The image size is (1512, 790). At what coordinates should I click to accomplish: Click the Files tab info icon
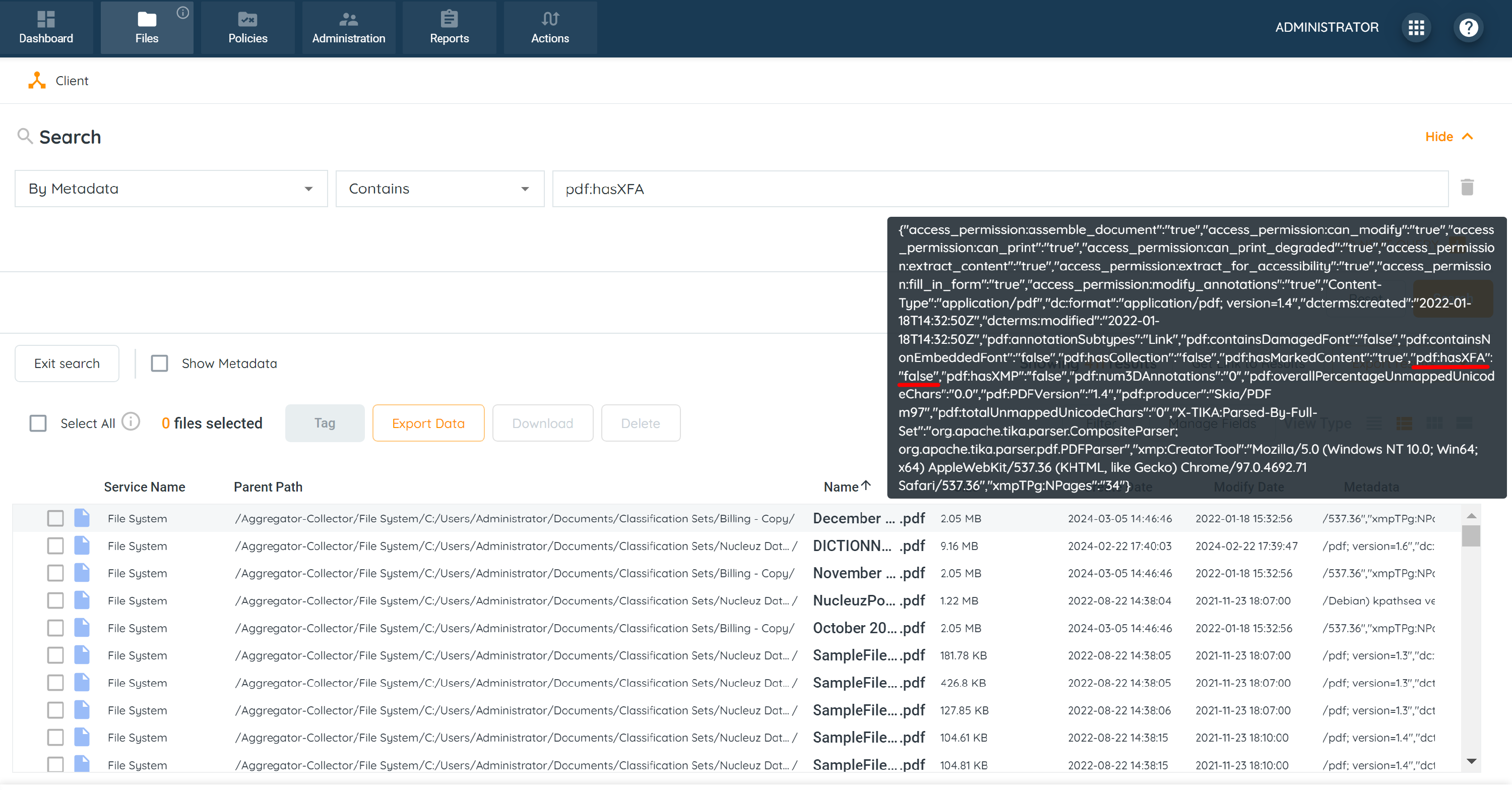(182, 13)
